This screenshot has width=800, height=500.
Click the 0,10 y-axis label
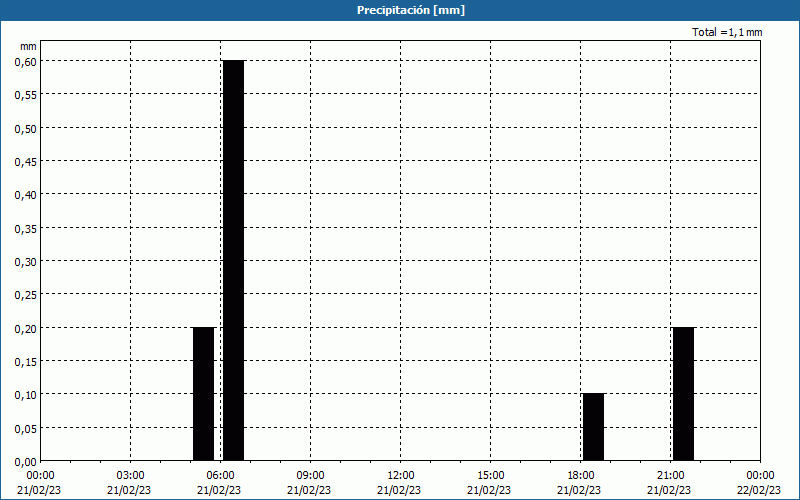click(x=26, y=395)
